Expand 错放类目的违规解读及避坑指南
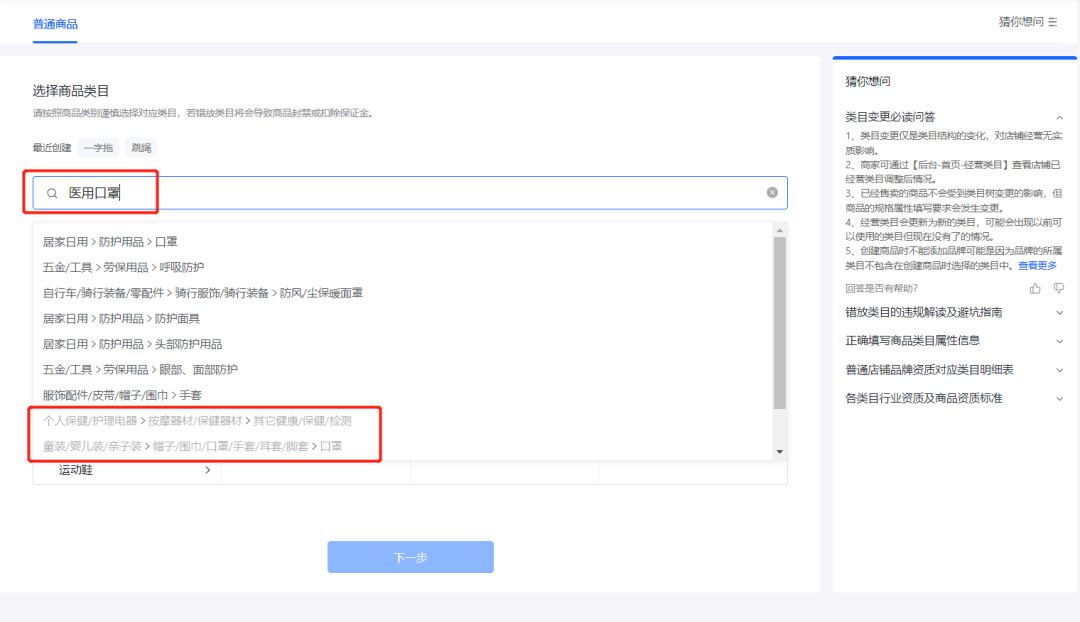The image size is (1080, 622). [x=1059, y=312]
